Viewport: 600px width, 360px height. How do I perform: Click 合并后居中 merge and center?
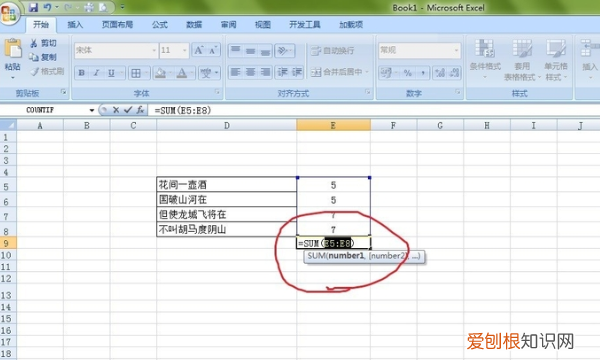[x=337, y=72]
